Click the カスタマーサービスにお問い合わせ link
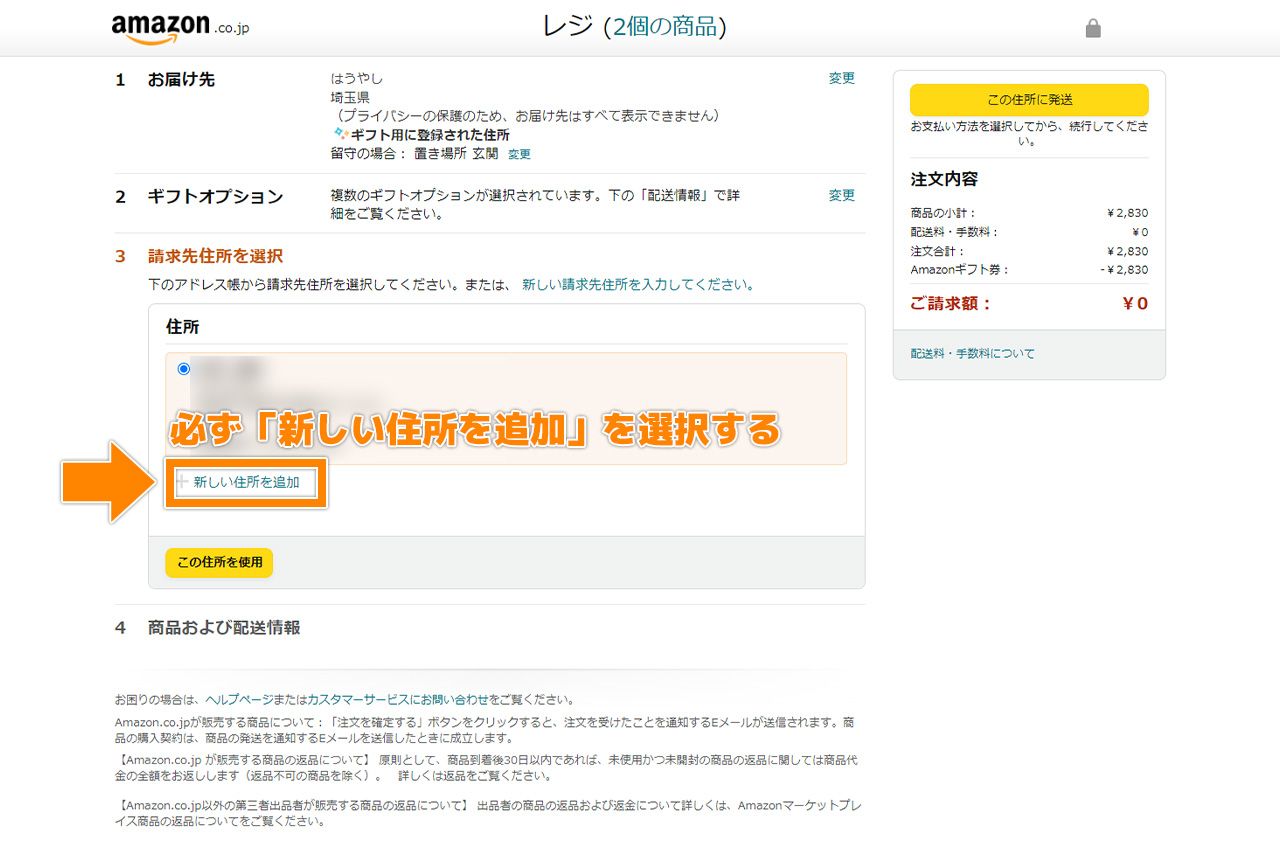Screen dimensions: 1280x854 398,700
